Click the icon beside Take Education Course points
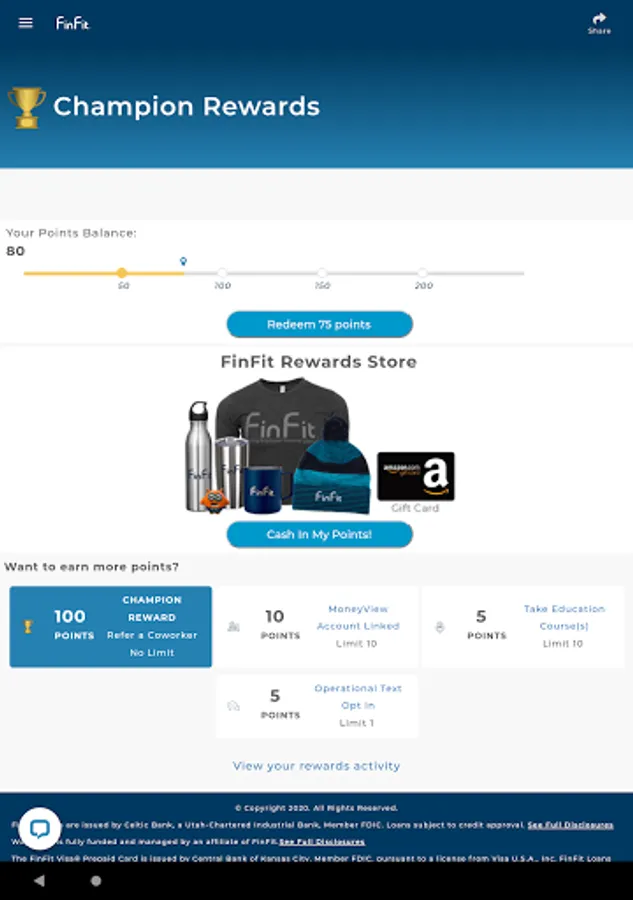The width and height of the screenshot is (633, 900). point(440,627)
